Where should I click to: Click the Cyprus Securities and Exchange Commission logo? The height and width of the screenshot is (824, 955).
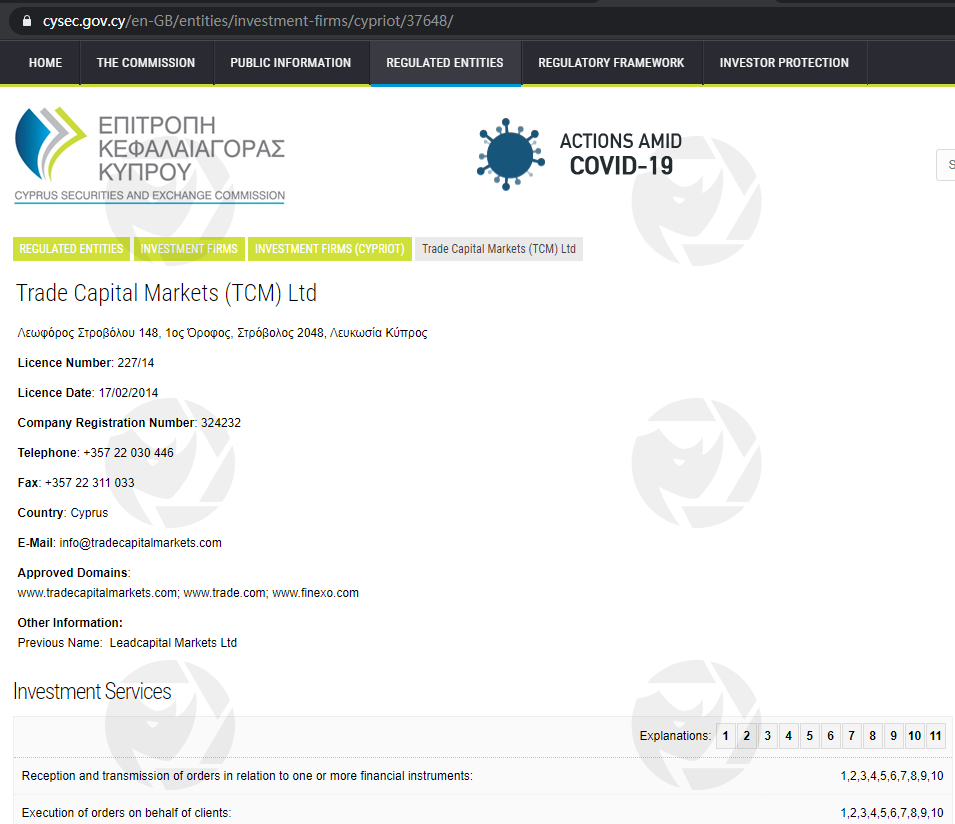click(150, 155)
